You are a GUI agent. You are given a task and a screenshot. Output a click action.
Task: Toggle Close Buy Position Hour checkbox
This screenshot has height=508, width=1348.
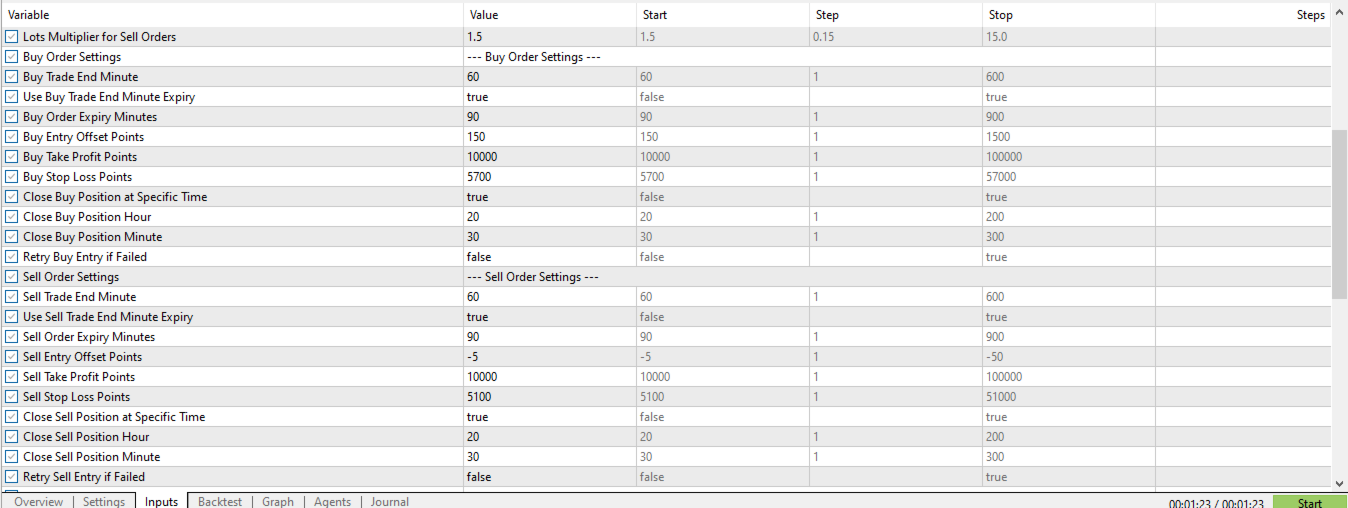tap(12, 217)
